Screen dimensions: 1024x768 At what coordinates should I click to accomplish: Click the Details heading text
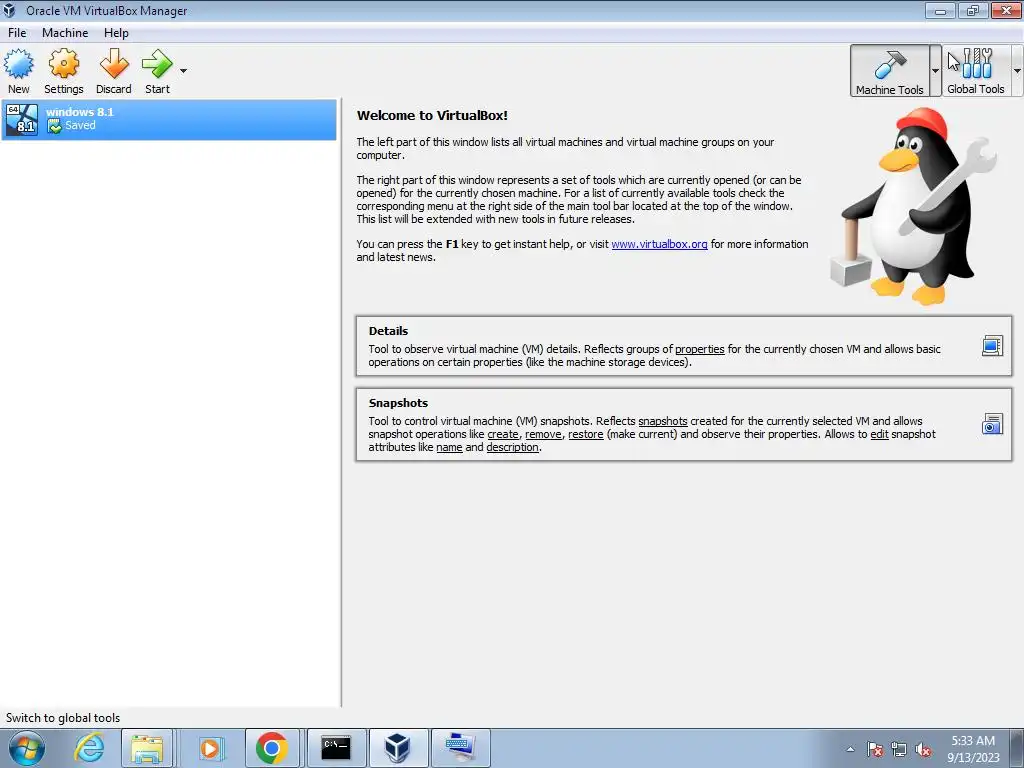(x=388, y=331)
